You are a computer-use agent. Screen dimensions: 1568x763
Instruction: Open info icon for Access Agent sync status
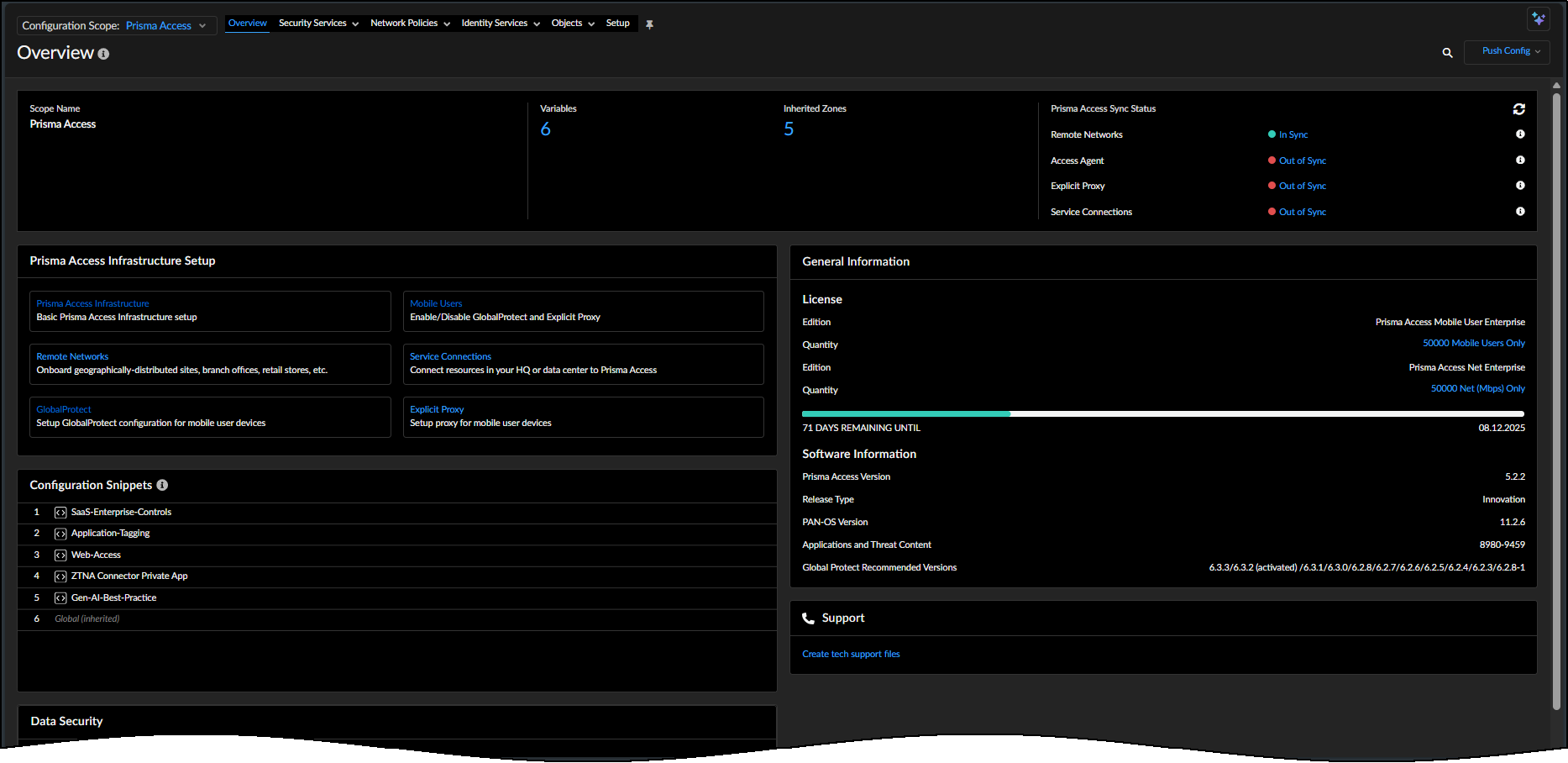coord(1519,160)
